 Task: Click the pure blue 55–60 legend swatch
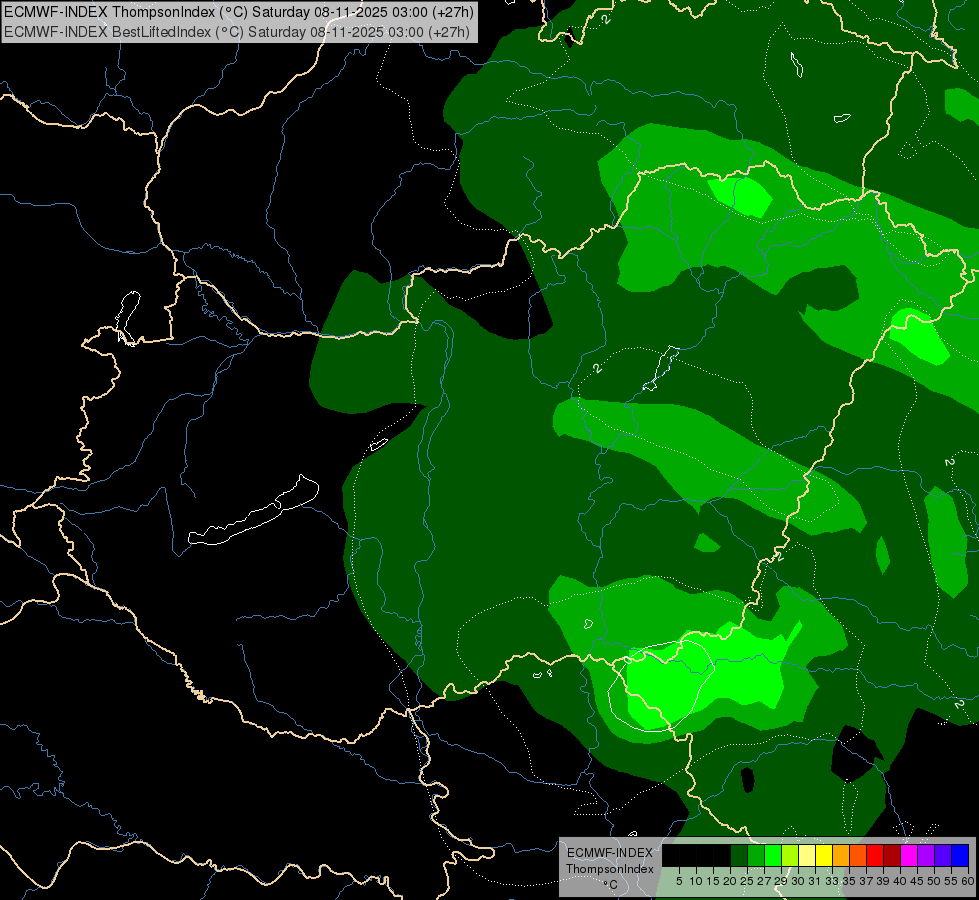(x=960, y=855)
